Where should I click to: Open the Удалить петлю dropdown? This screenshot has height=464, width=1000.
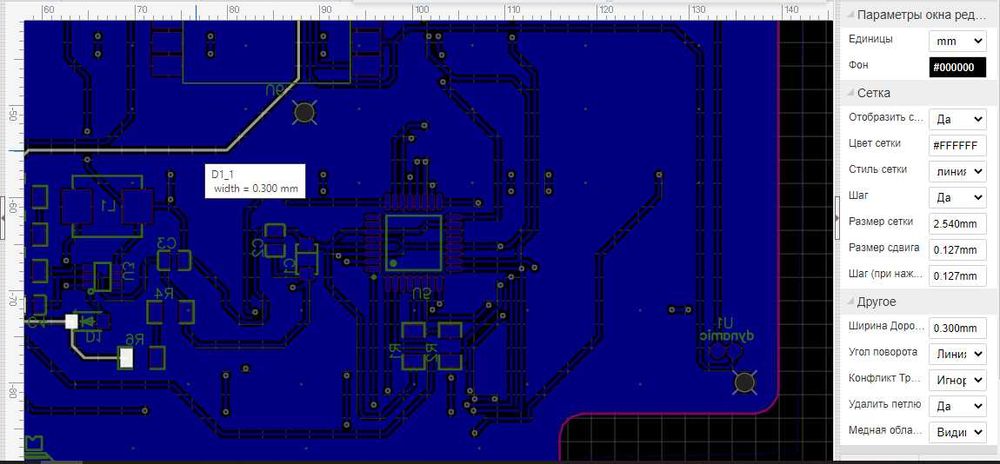[x=957, y=406]
